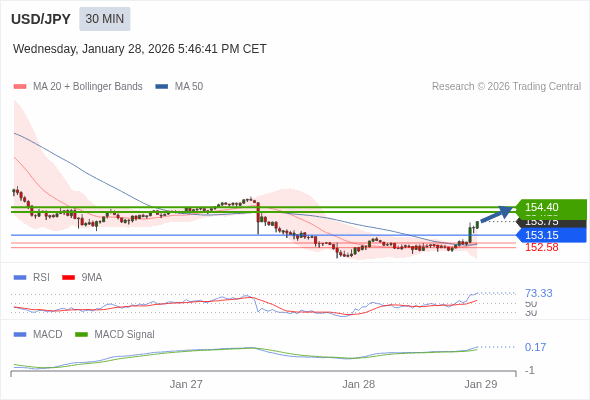Click the Jan 28 axis label
This screenshot has height=400, width=590.
[x=359, y=384]
